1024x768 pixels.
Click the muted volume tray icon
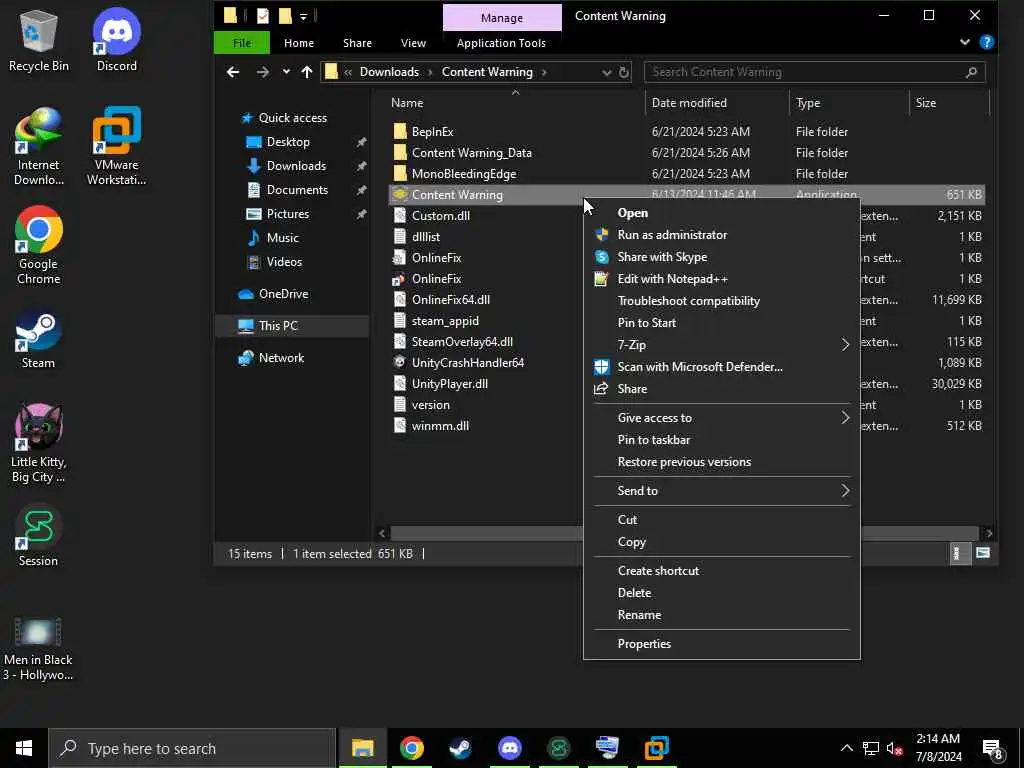point(894,748)
